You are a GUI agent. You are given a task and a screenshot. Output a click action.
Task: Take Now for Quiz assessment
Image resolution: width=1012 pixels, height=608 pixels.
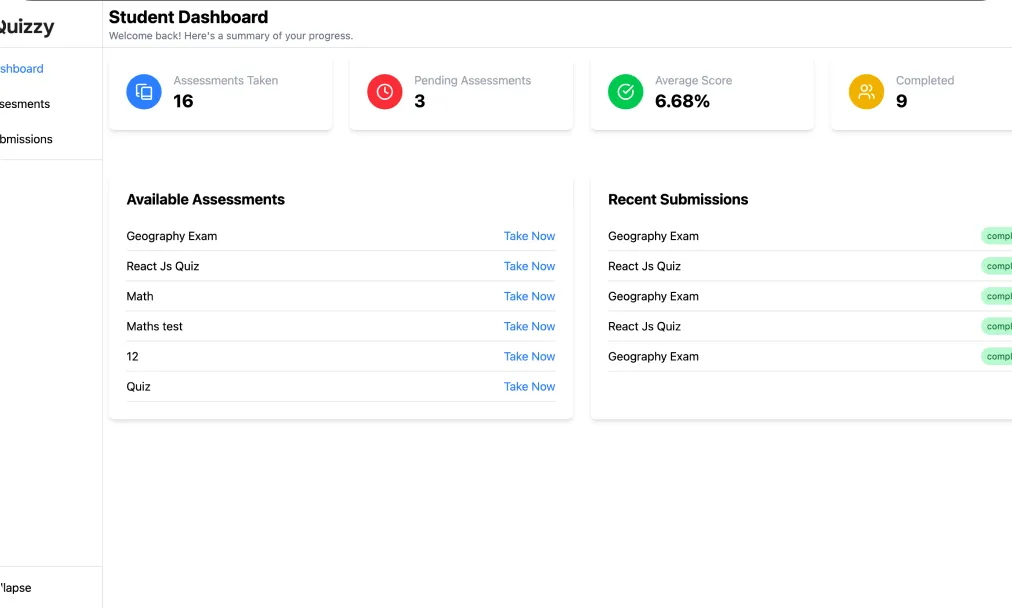coord(529,387)
